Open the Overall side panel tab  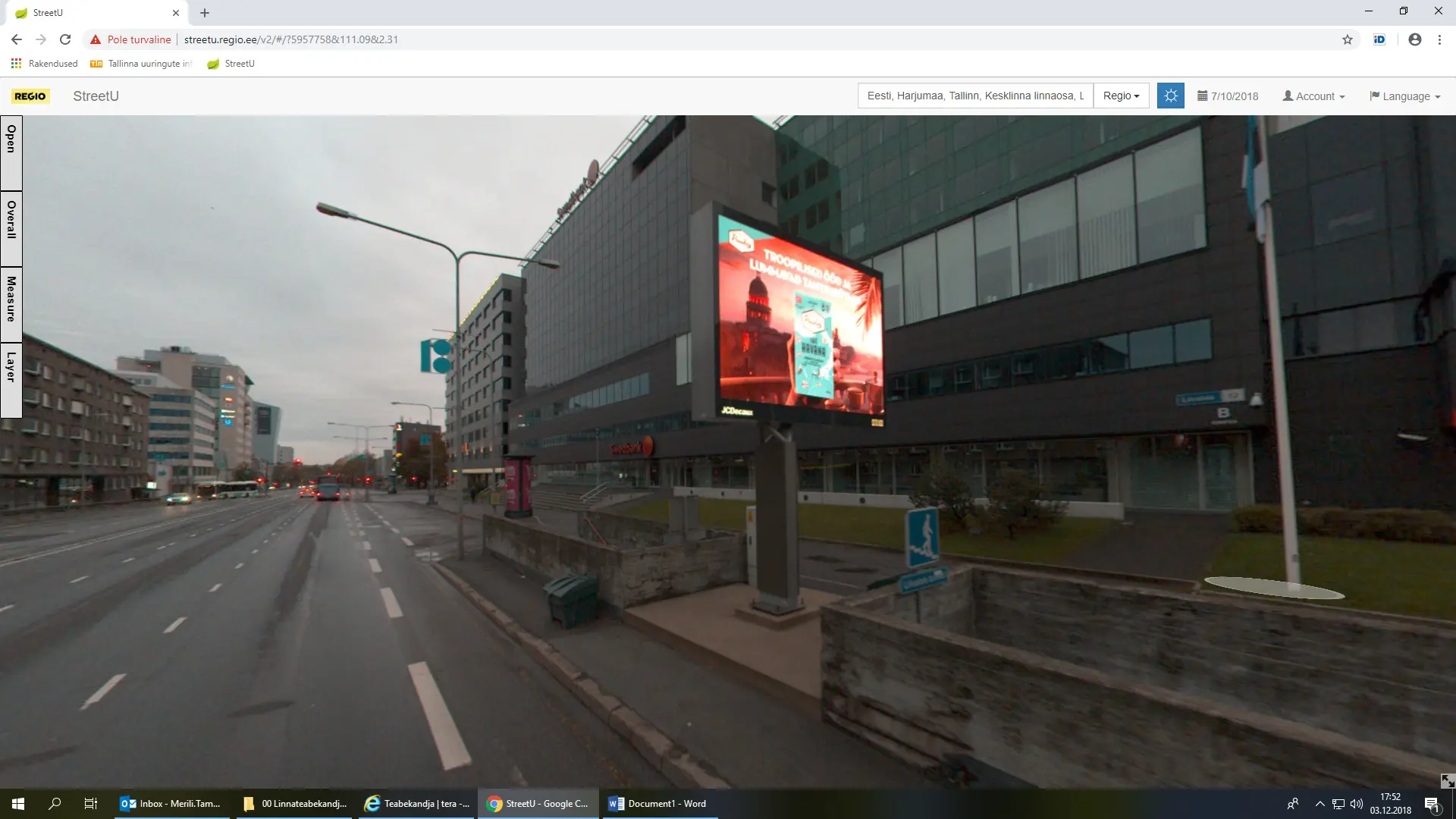[x=11, y=227]
